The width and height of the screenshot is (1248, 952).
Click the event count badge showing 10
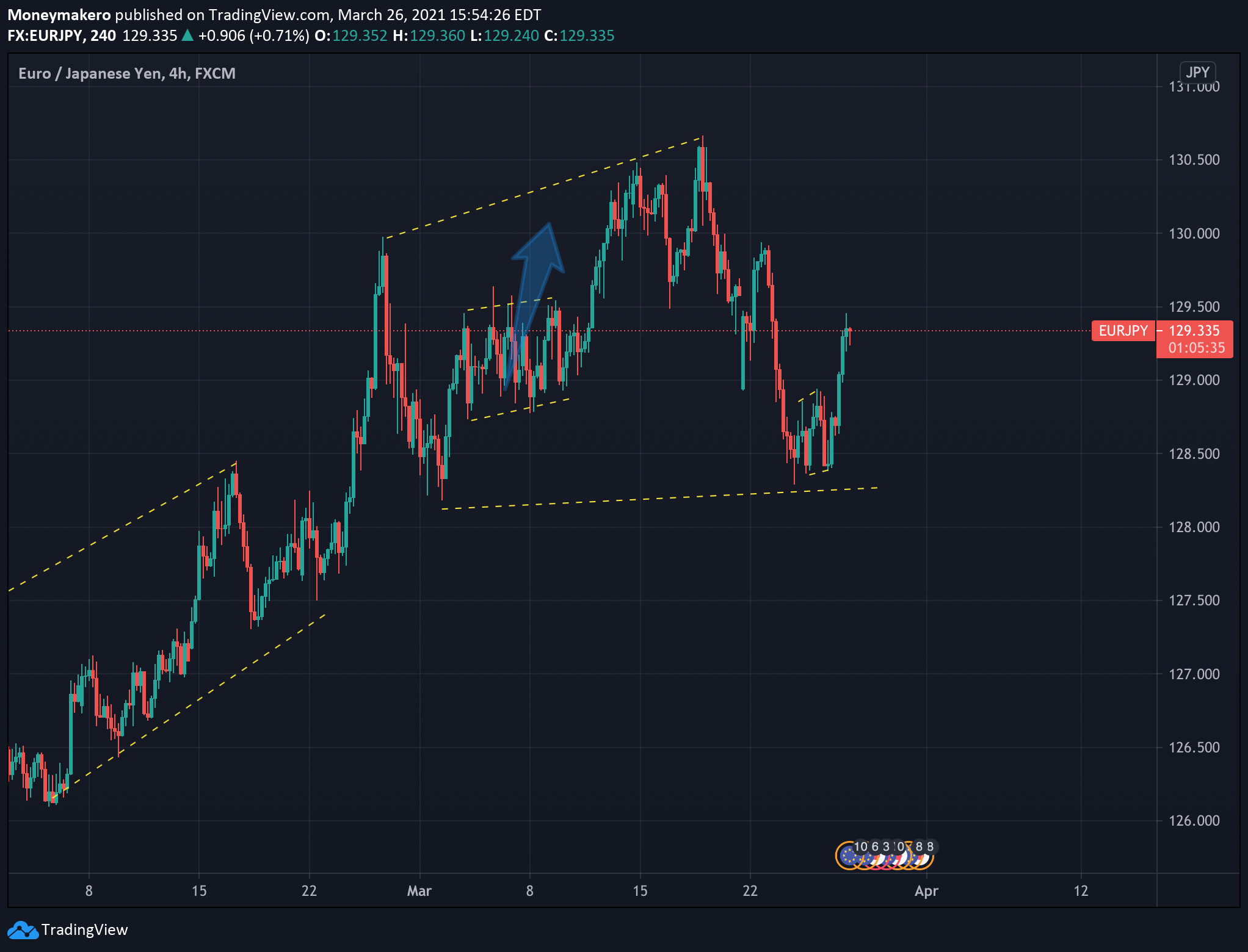860,846
